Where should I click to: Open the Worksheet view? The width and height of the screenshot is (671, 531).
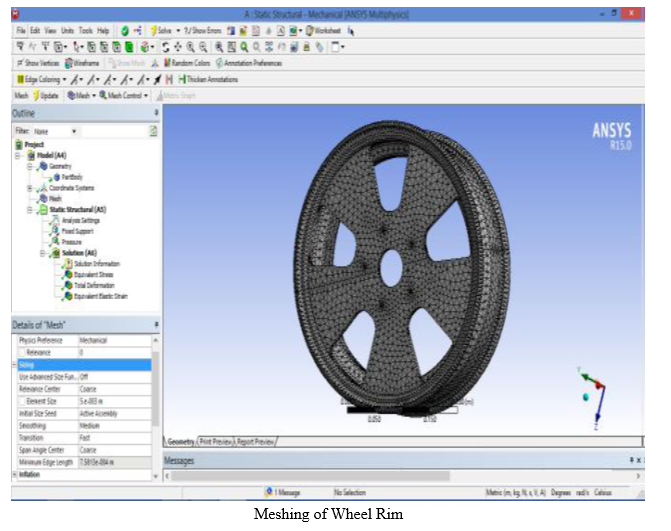point(323,31)
